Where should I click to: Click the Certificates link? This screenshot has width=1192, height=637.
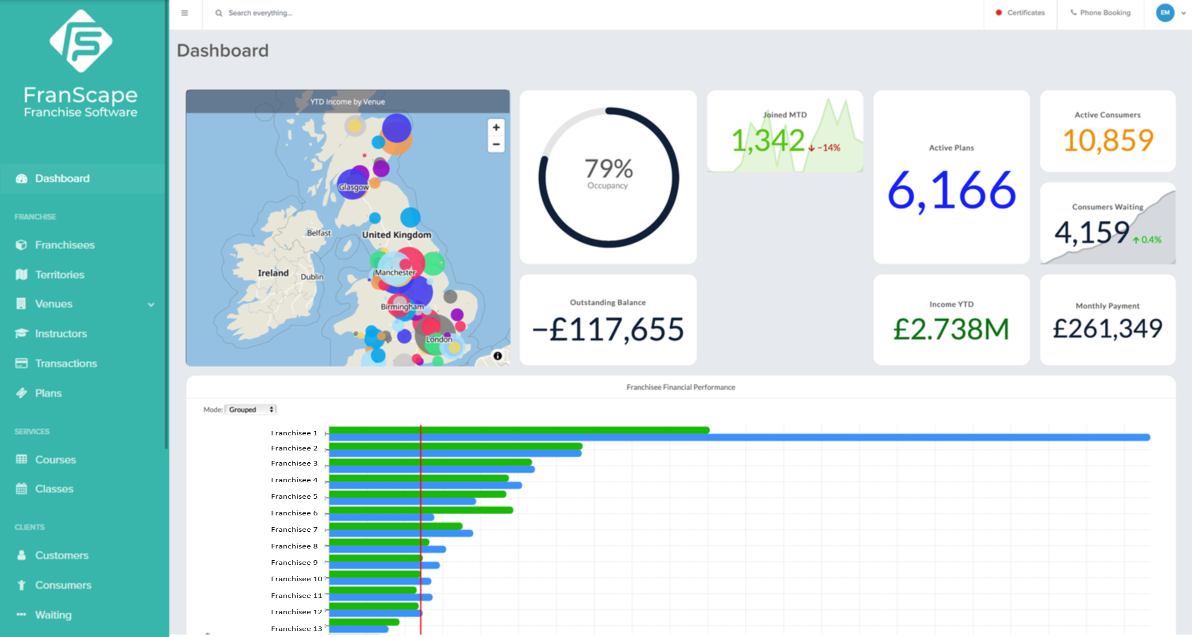click(x=1026, y=13)
